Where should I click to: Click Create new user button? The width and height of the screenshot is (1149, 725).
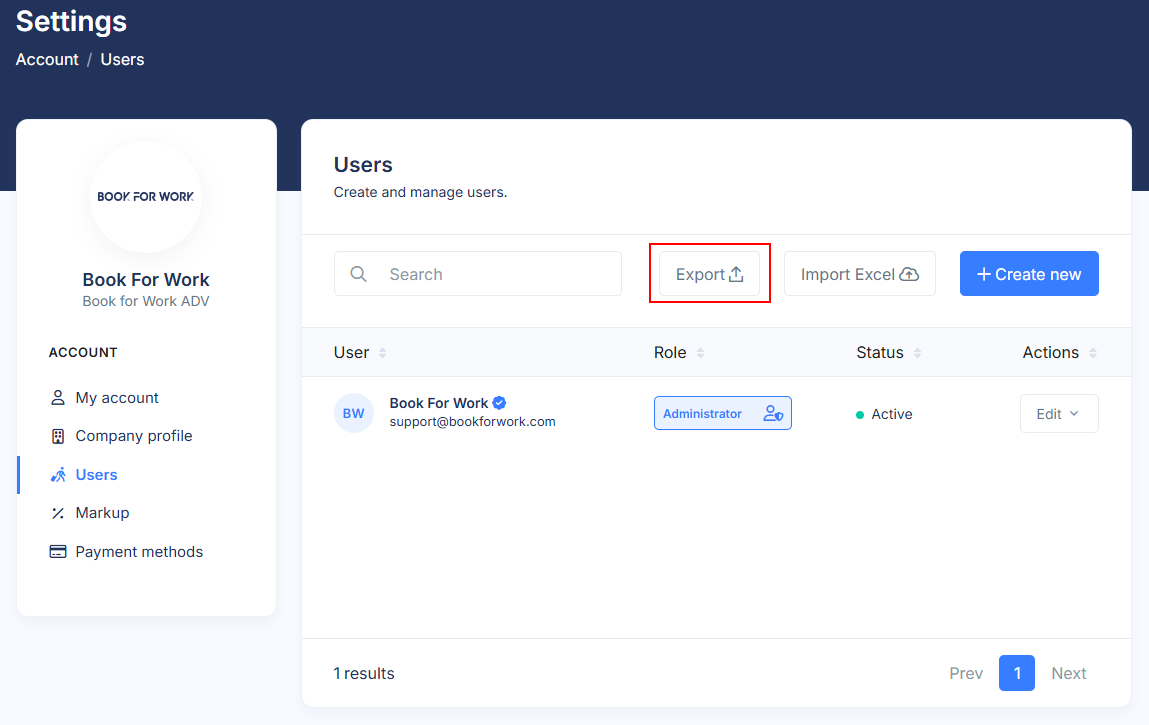tap(1029, 273)
